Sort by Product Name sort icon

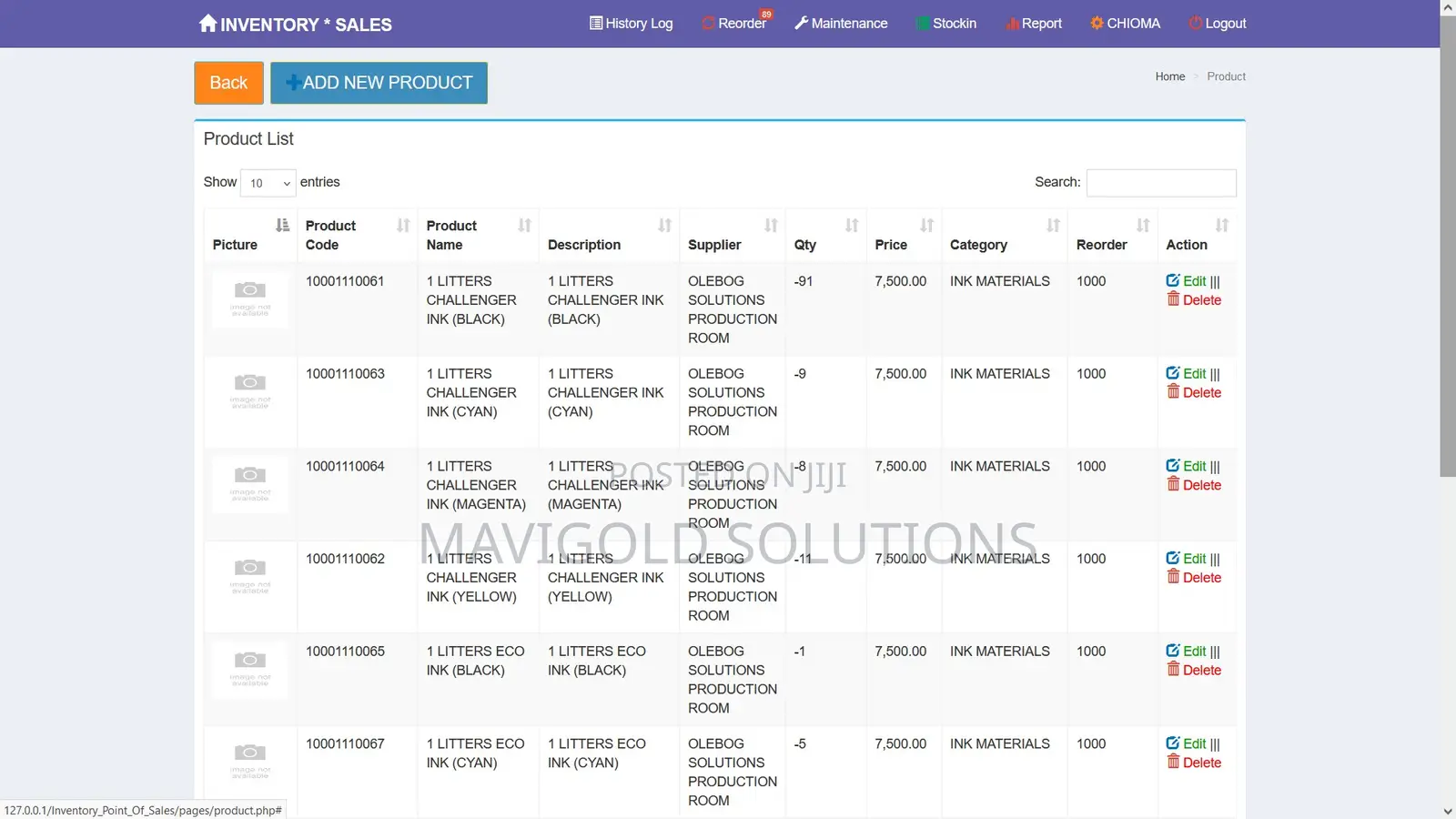(x=524, y=225)
